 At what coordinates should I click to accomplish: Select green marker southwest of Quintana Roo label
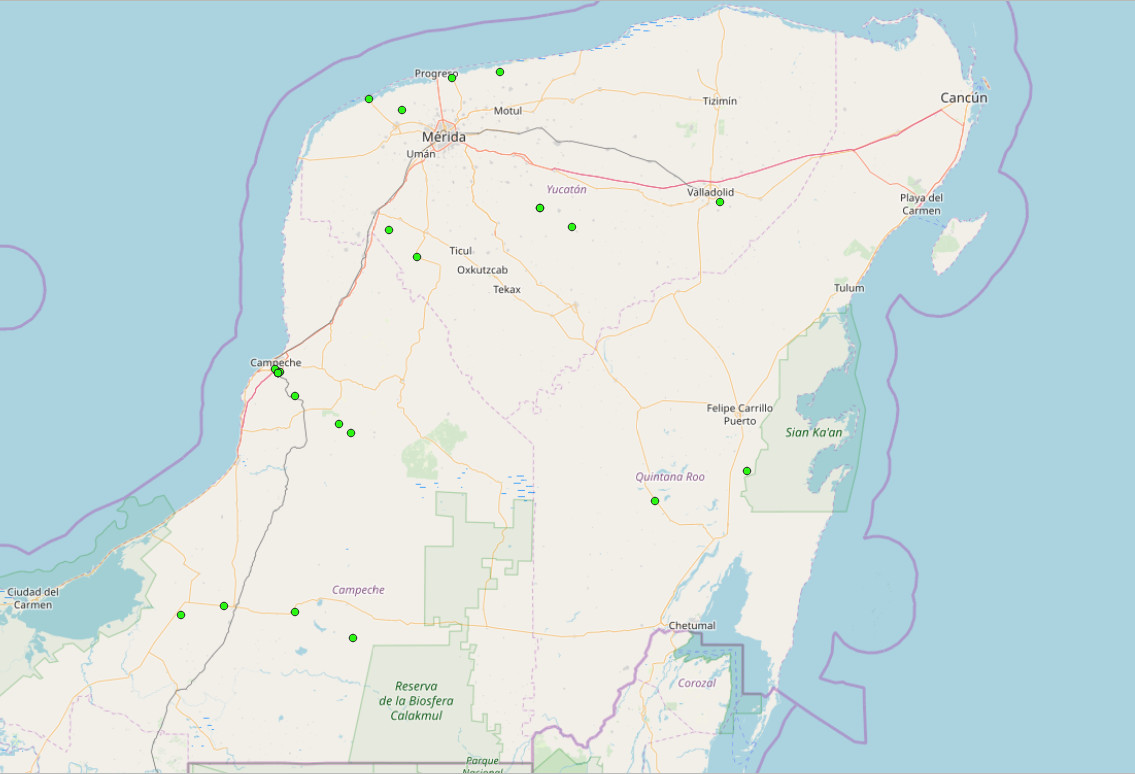pos(655,501)
